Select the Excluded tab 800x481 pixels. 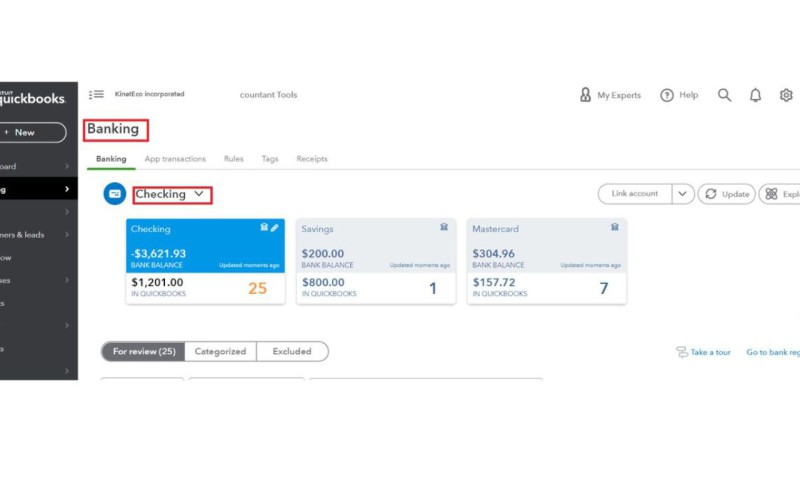292,351
